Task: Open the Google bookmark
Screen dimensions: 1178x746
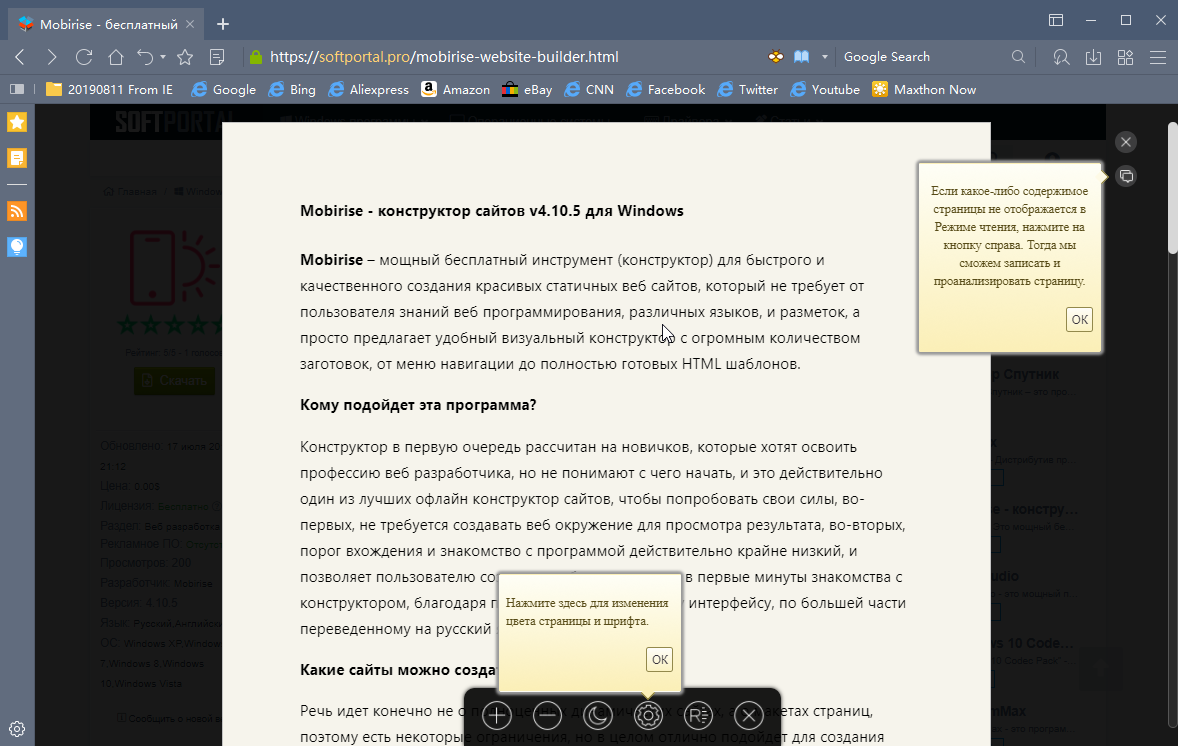Action: (x=224, y=89)
